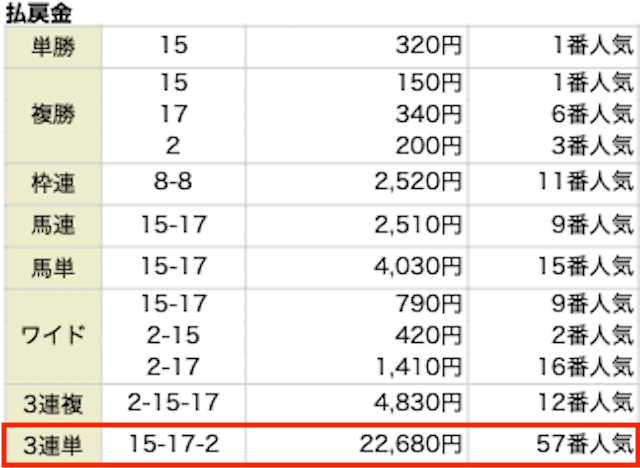Click the 57番人気 popularity cell
Viewport: 640px width, 468px height.
pyautogui.click(x=584, y=445)
